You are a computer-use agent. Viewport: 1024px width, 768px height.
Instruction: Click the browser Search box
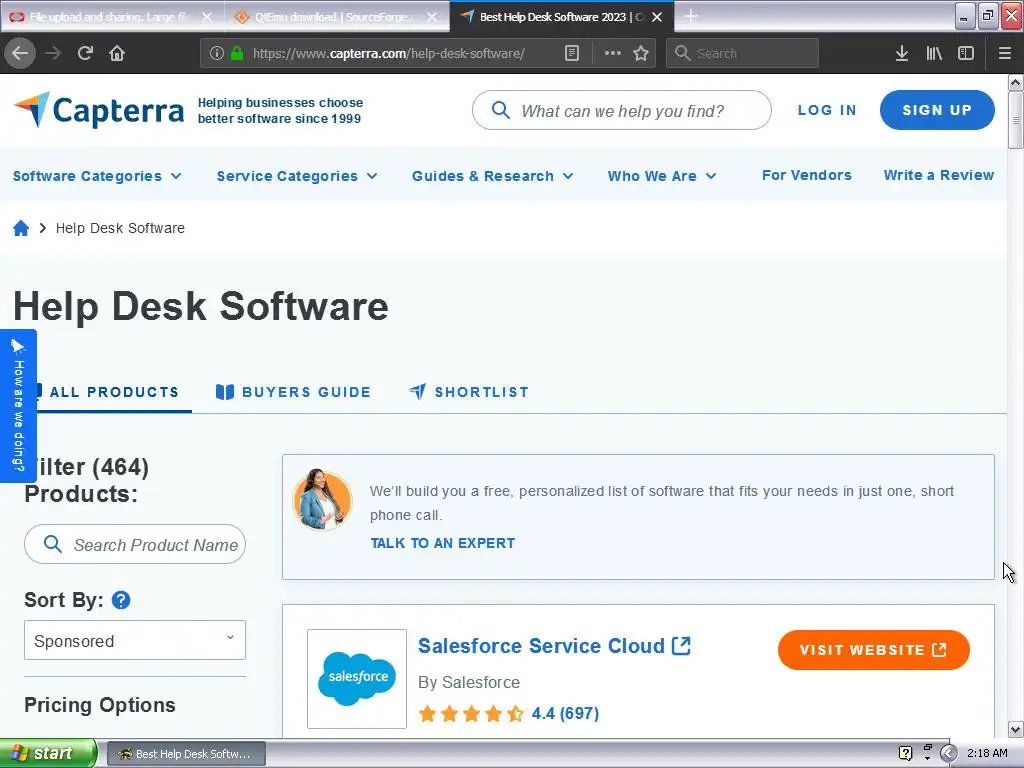(x=742, y=53)
